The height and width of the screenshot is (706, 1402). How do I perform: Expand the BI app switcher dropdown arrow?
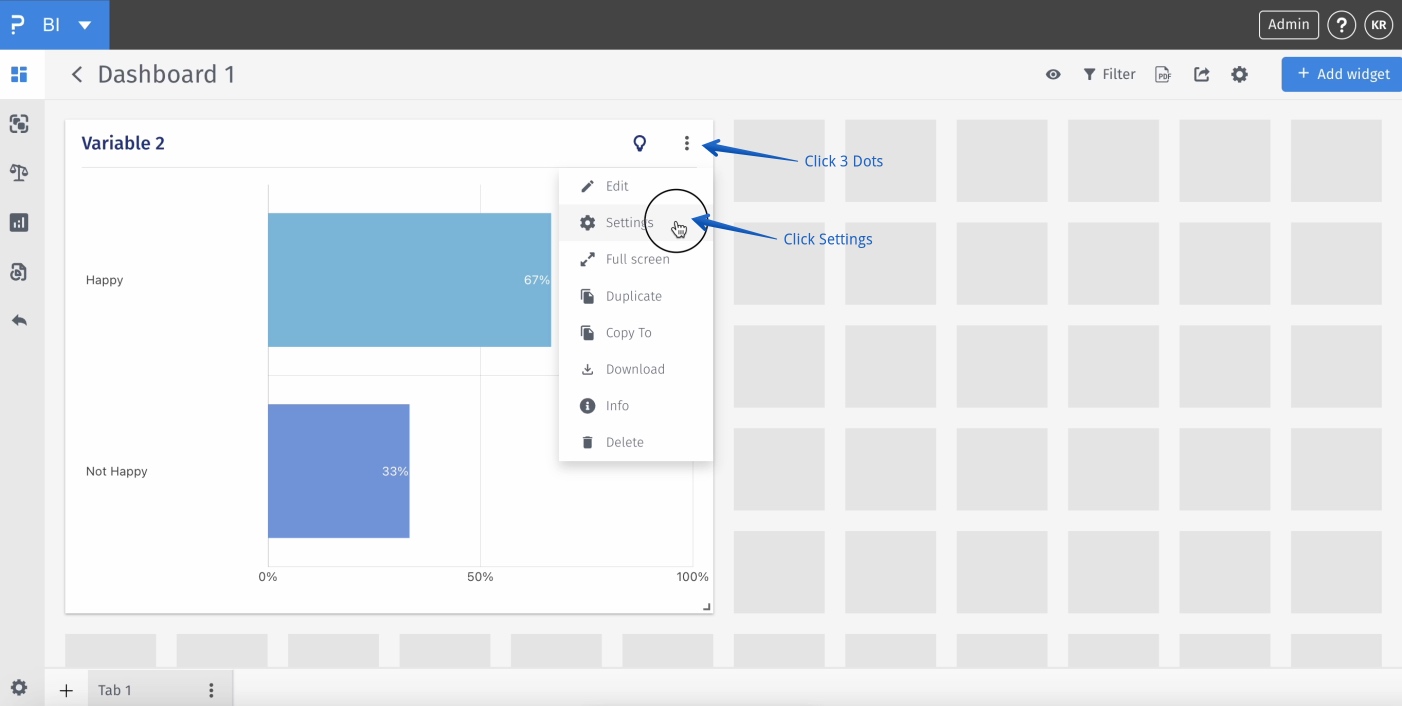85,25
